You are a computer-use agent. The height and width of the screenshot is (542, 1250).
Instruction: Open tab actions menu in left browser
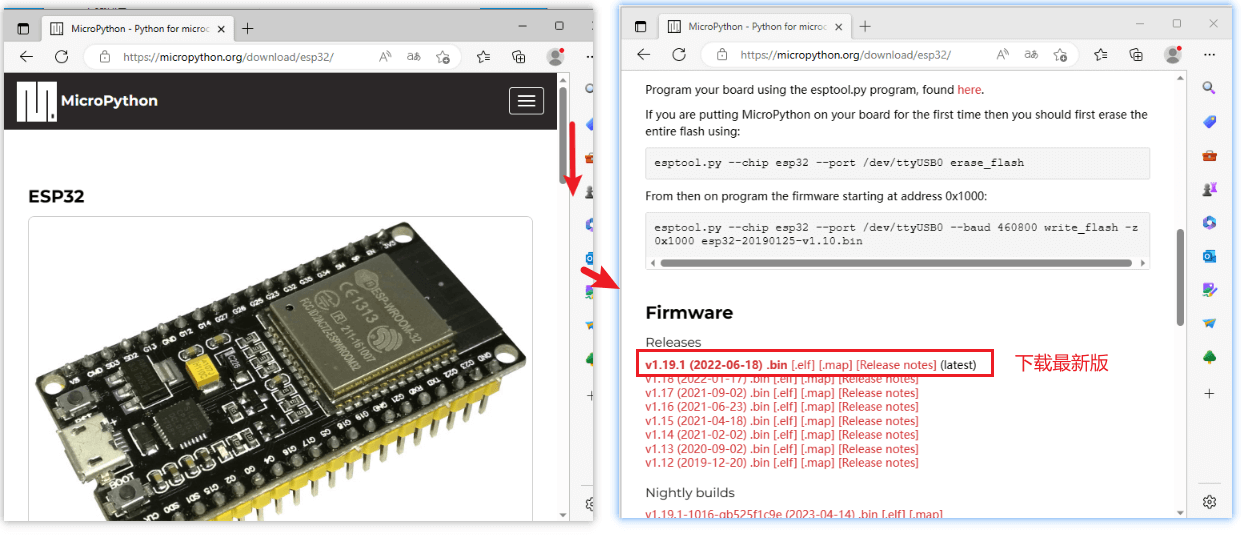(24, 28)
